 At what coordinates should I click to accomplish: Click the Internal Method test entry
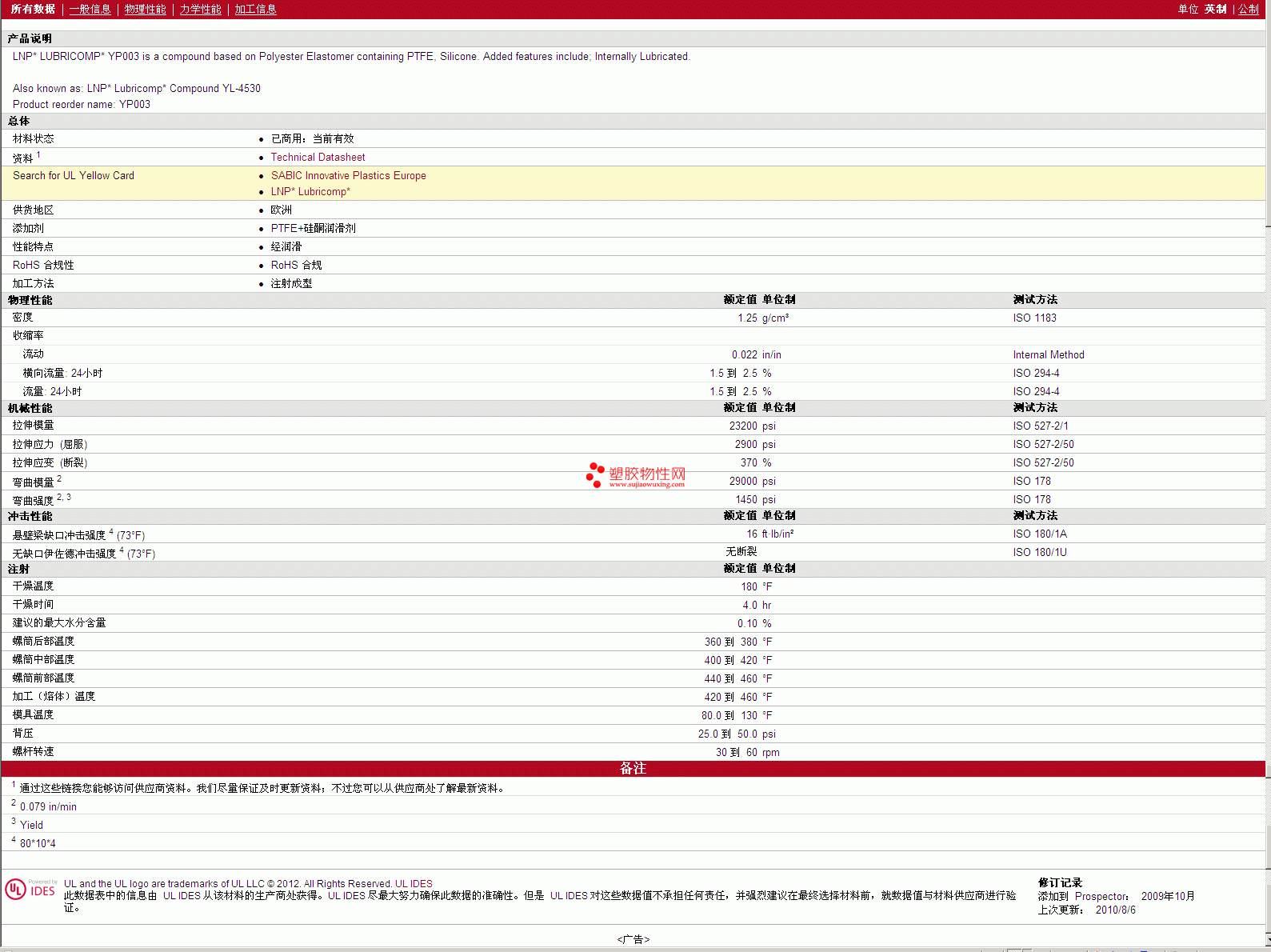(1048, 355)
